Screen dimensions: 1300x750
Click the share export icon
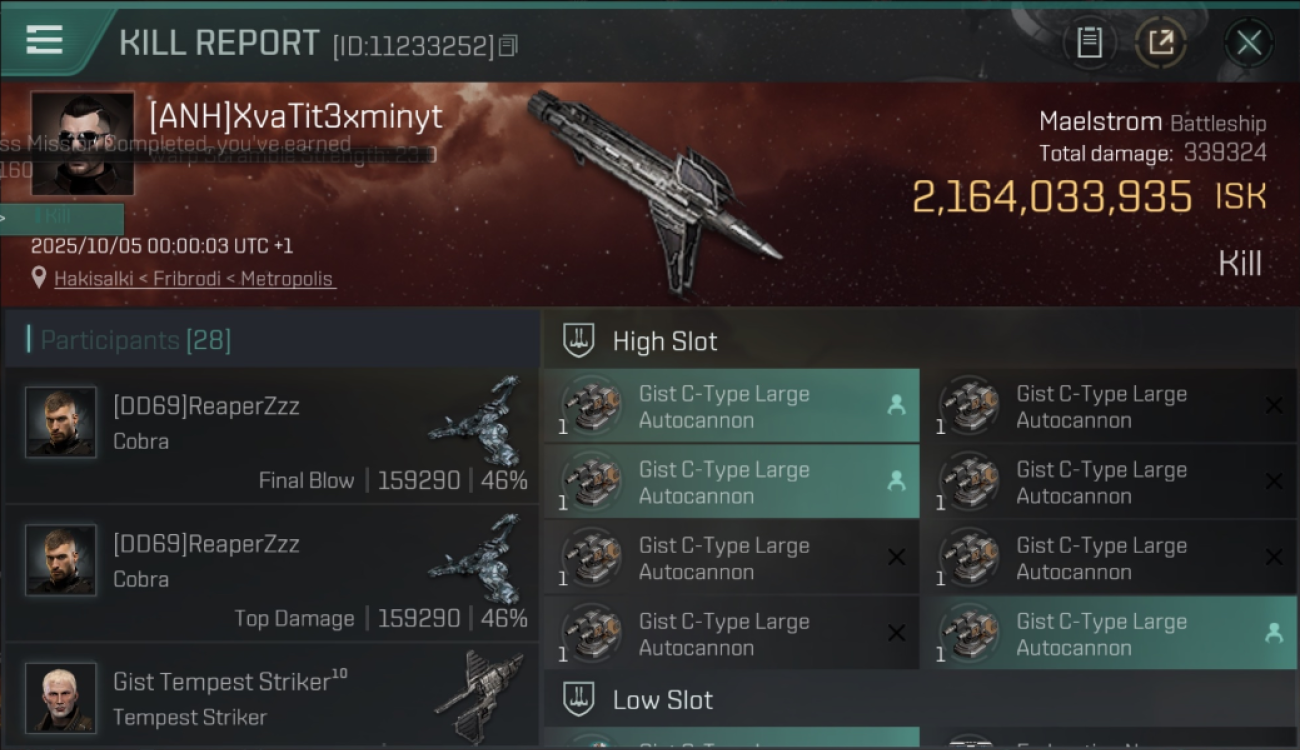pyautogui.click(x=1160, y=43)
